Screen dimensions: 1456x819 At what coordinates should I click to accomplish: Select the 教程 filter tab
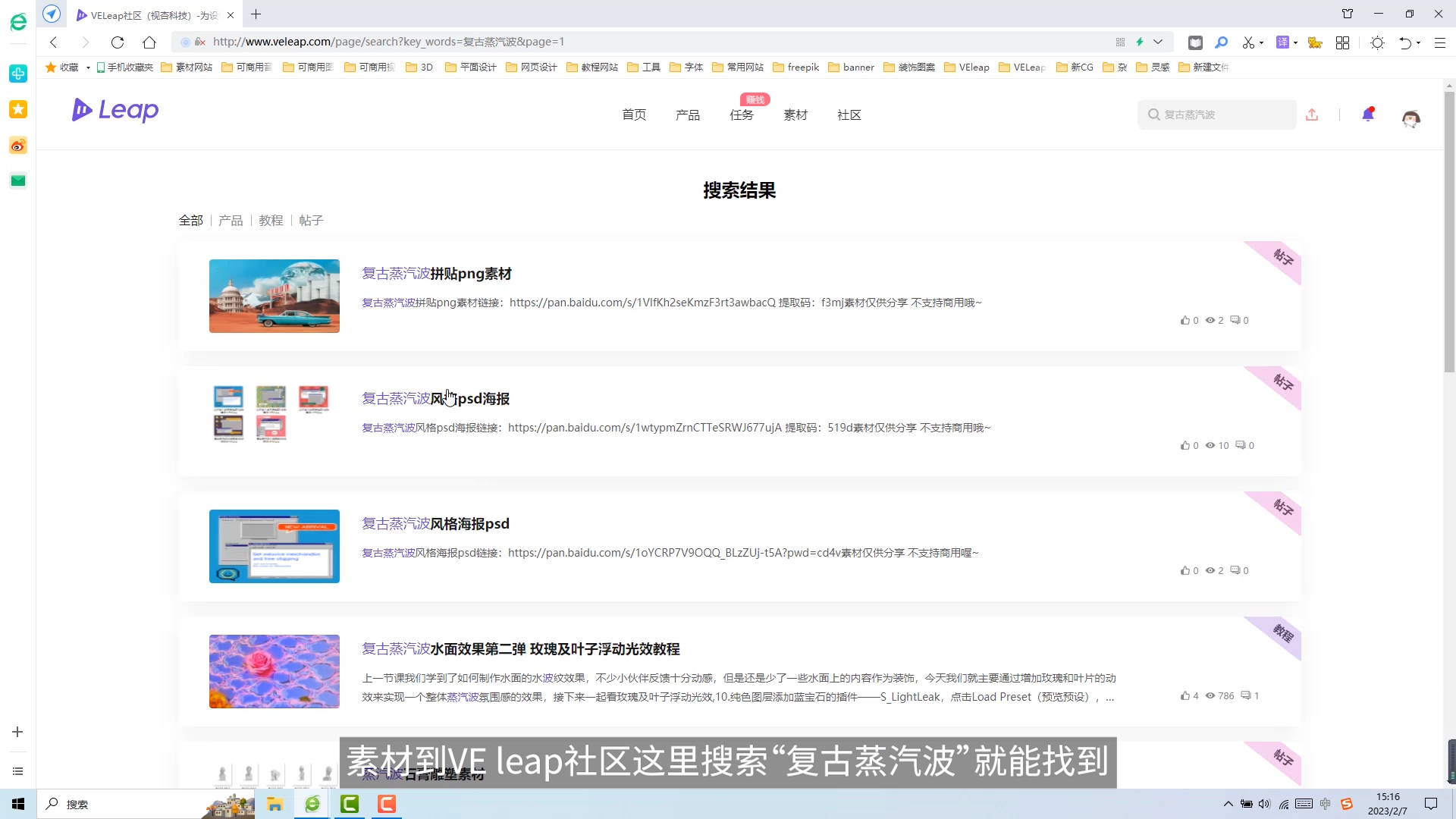[x=271, y=221]
